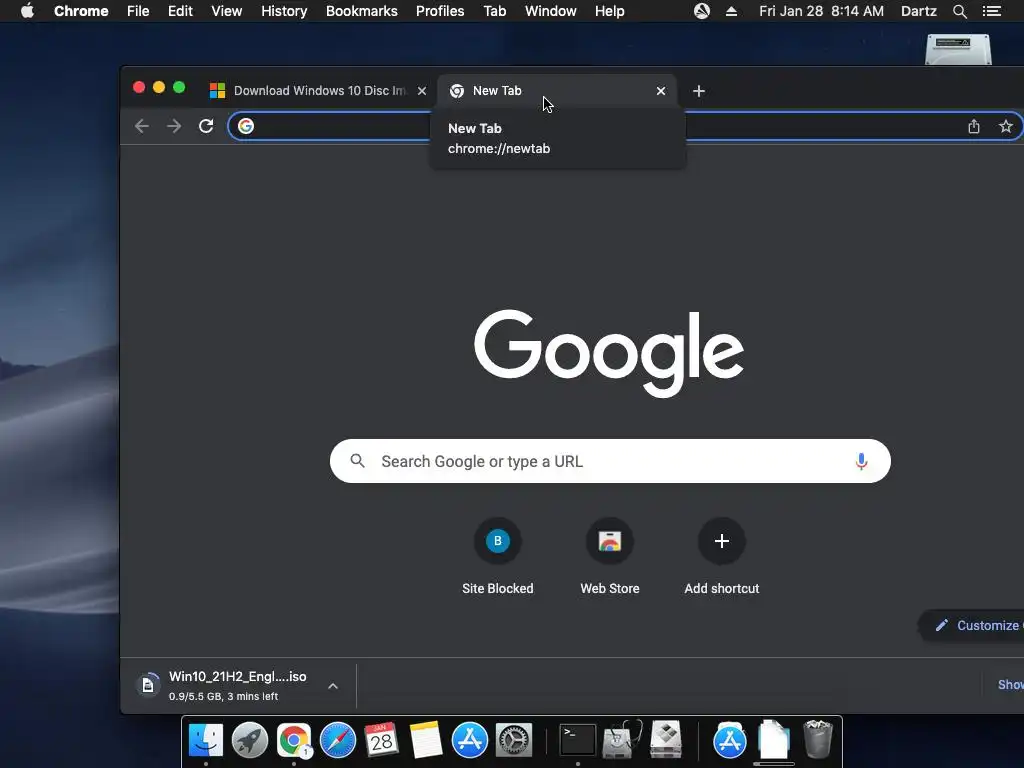Open Finder from the Dock
Viewport: 1024px width, 768px height.
(x=206, y=740)
